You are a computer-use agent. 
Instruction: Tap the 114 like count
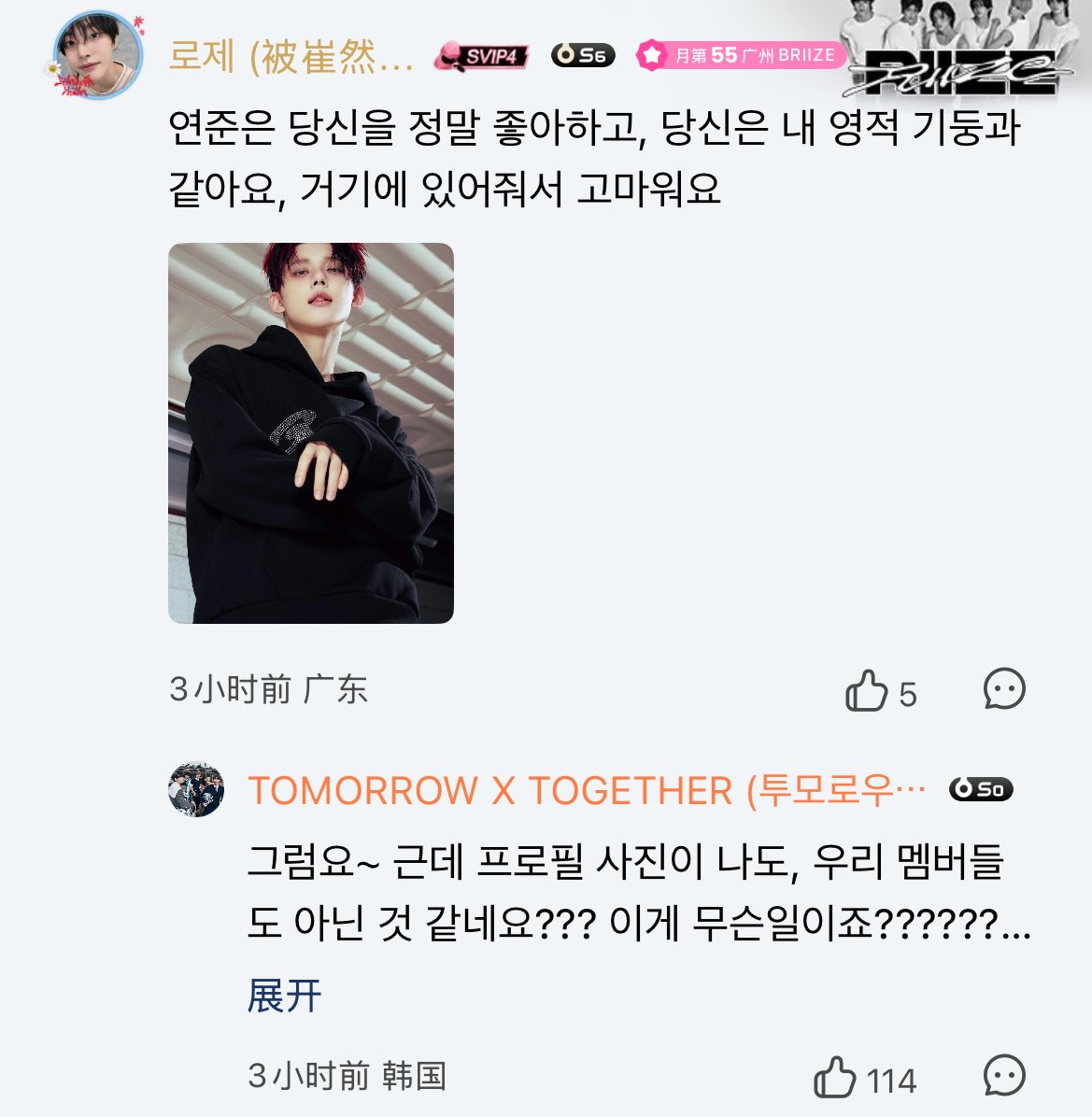(891, 1081)
